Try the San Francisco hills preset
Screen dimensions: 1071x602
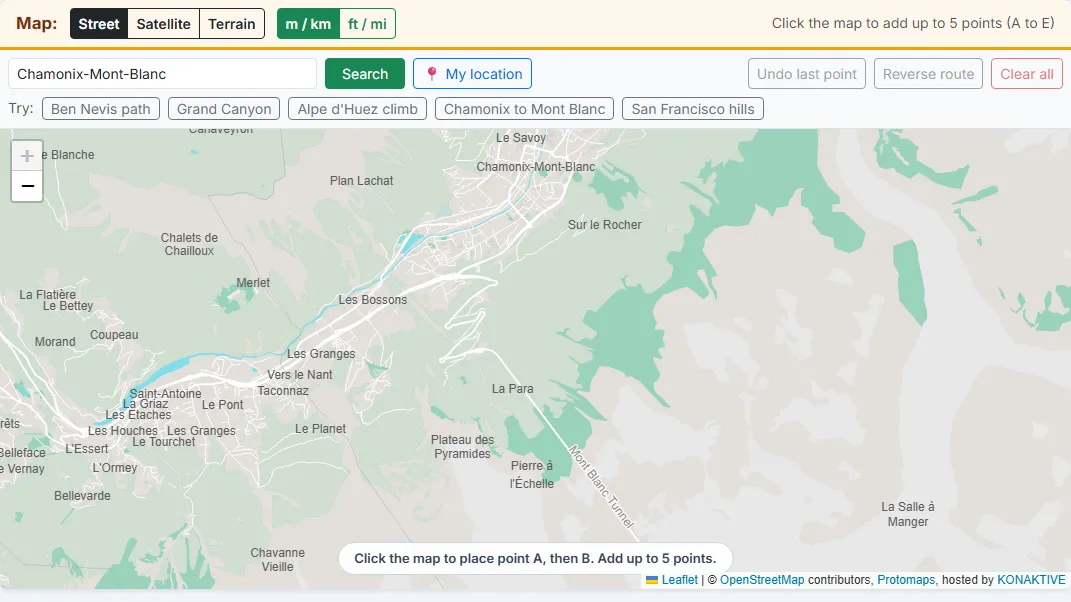(693, 109)
